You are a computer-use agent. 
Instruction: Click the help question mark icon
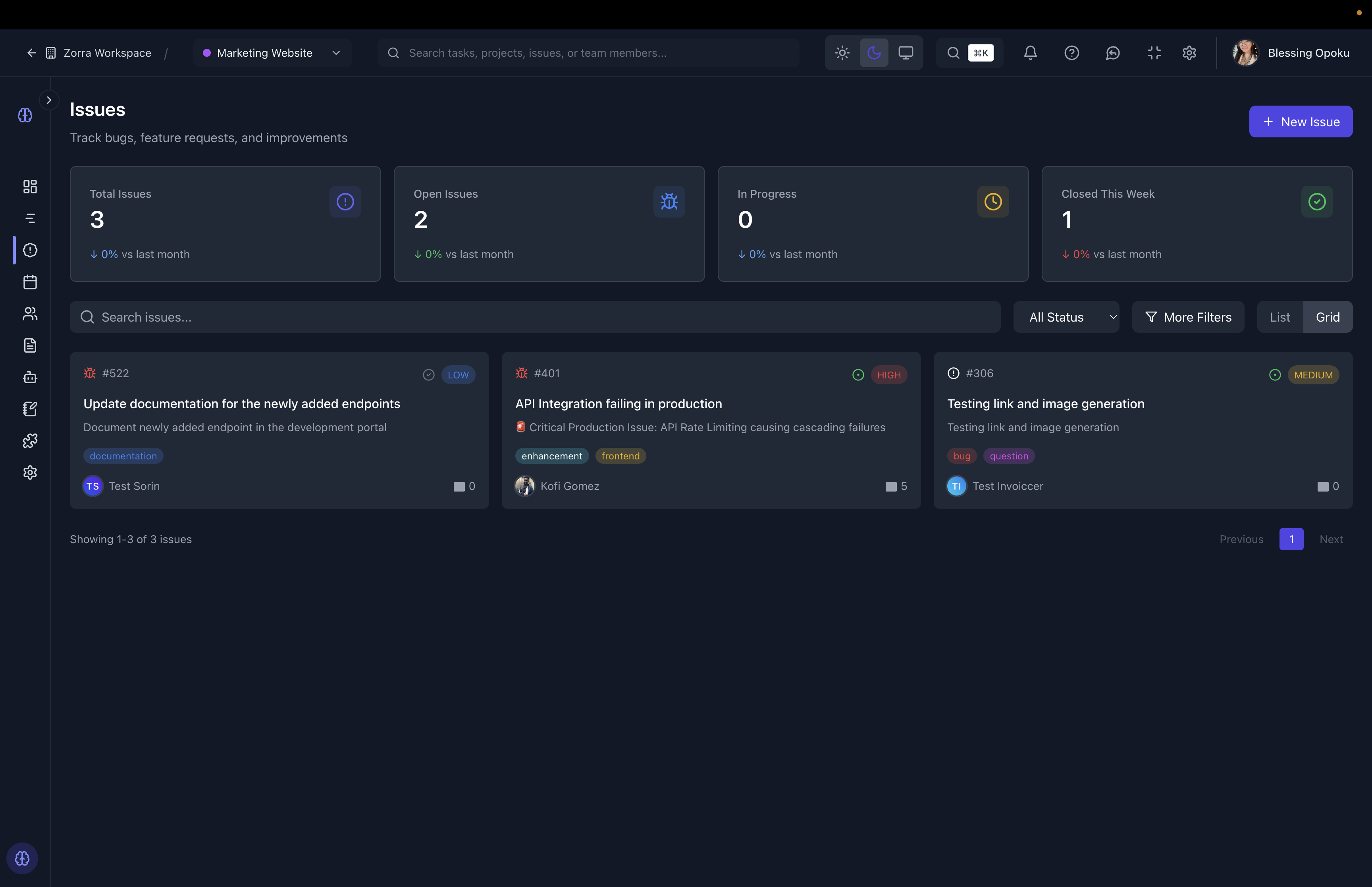click(1071, 53)
